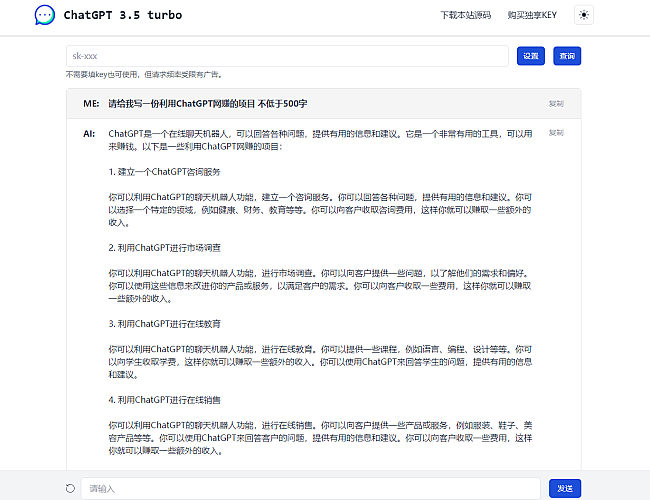This screenshot has width=650, height=500.
Task: Click heading 4. 利用ChatGPT进行在线销售
Action: pyautogui.click(x=164, y=400)
